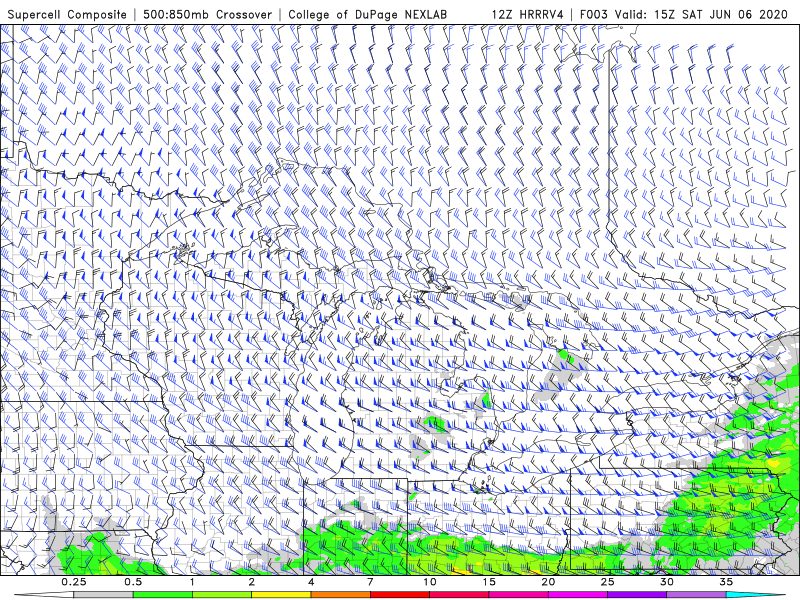800x600 pixels.
Task: Click the 'F003 Valid: 15Z SAT JUN 06 2020' label
Action: pos(684,14)
